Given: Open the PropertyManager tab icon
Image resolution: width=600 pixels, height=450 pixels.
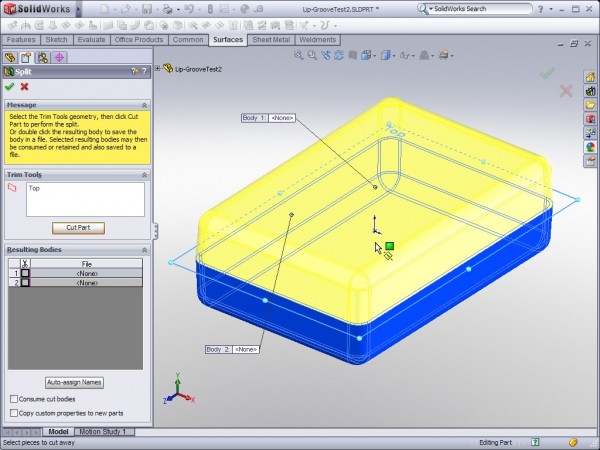Looking at the screenshot, I should click(x=26, y=57).
